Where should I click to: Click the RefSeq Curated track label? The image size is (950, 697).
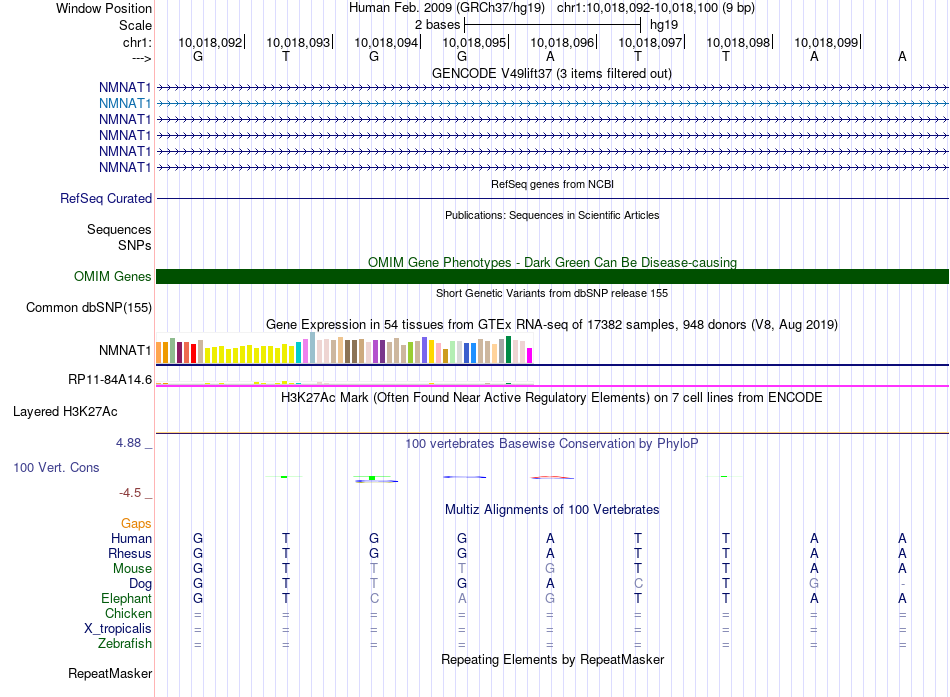click(106, 199)
